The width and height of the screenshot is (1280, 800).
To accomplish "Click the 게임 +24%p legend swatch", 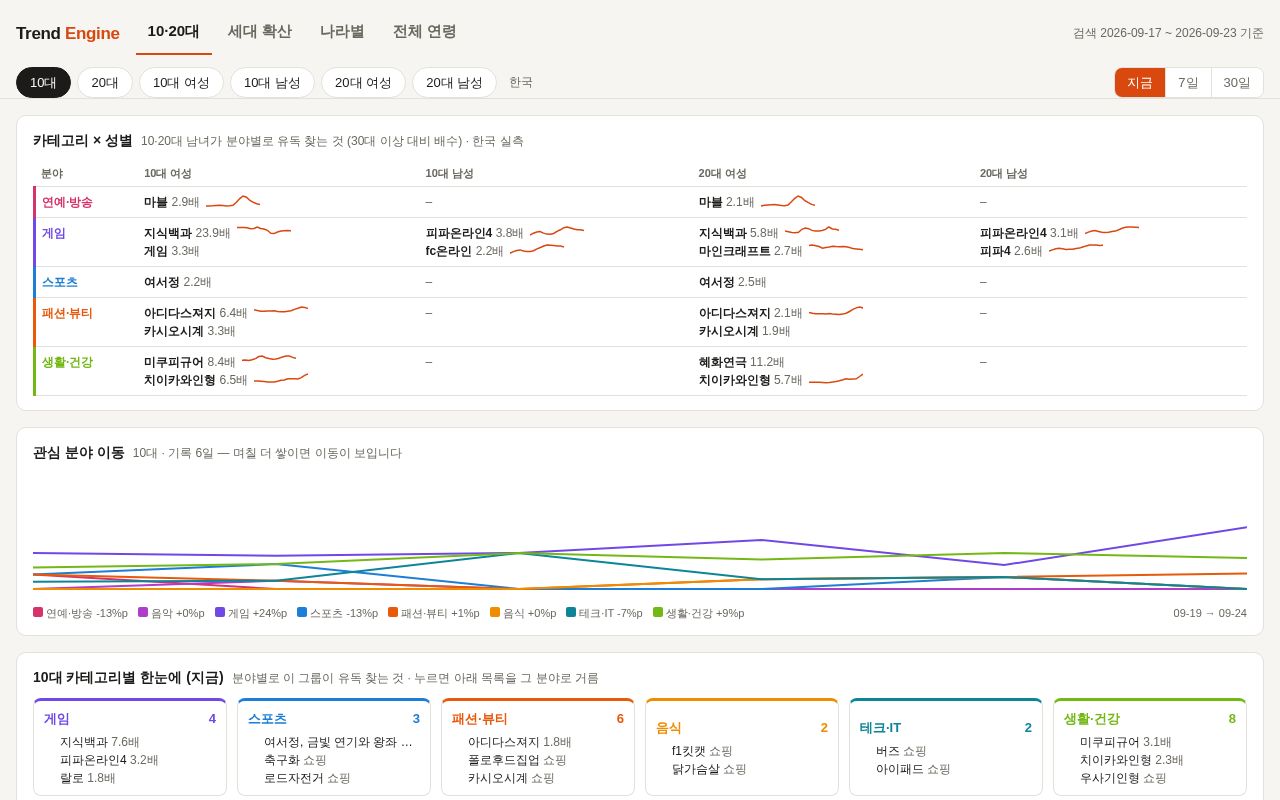I will 220,612.
